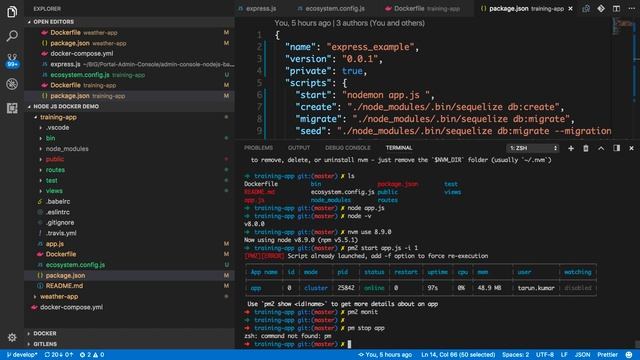Expand the DOCKER section
640x360 pixels.
tap(129, 333)
